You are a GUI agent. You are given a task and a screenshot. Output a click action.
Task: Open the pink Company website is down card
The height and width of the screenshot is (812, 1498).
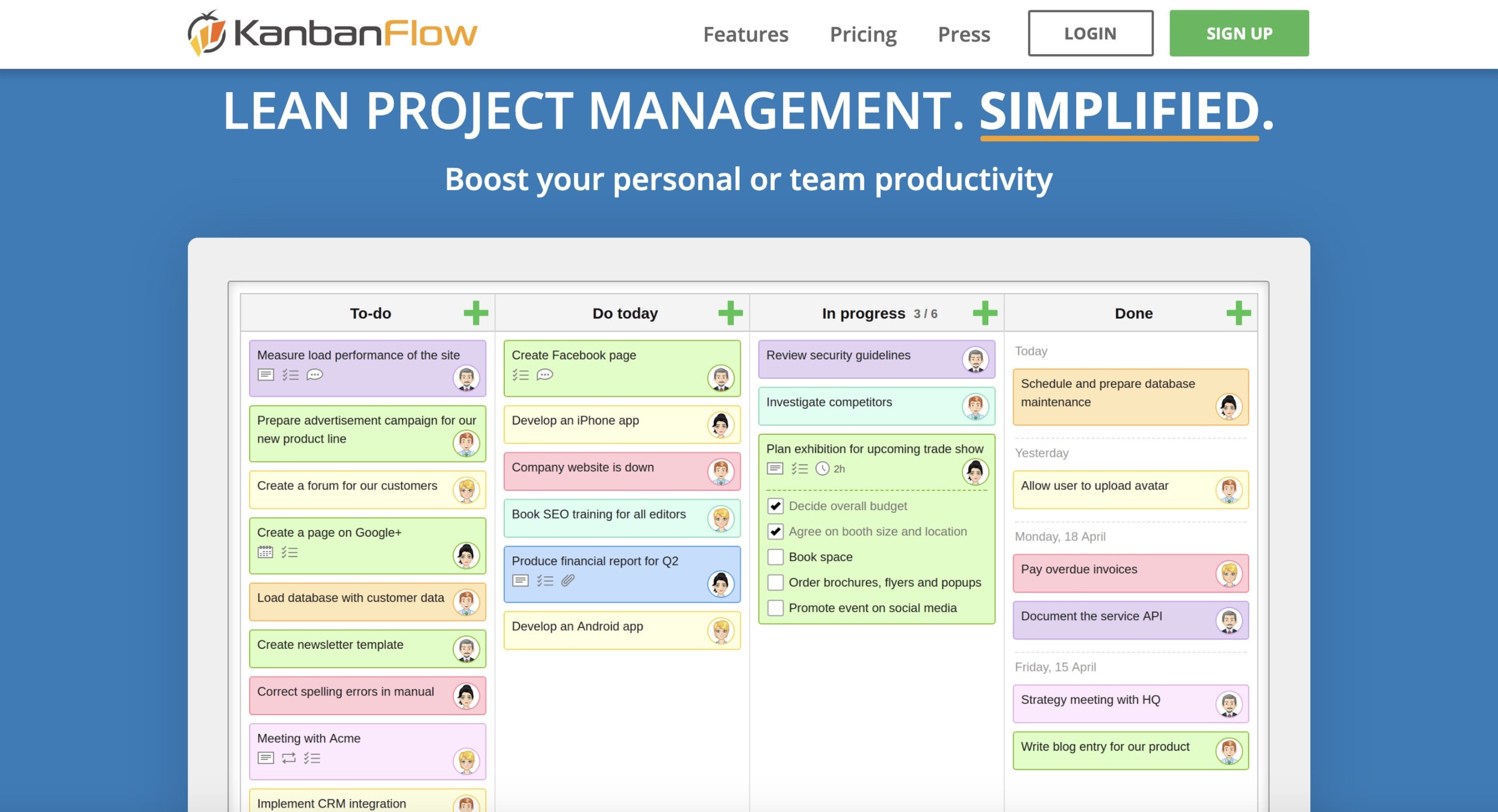(622, 472)
